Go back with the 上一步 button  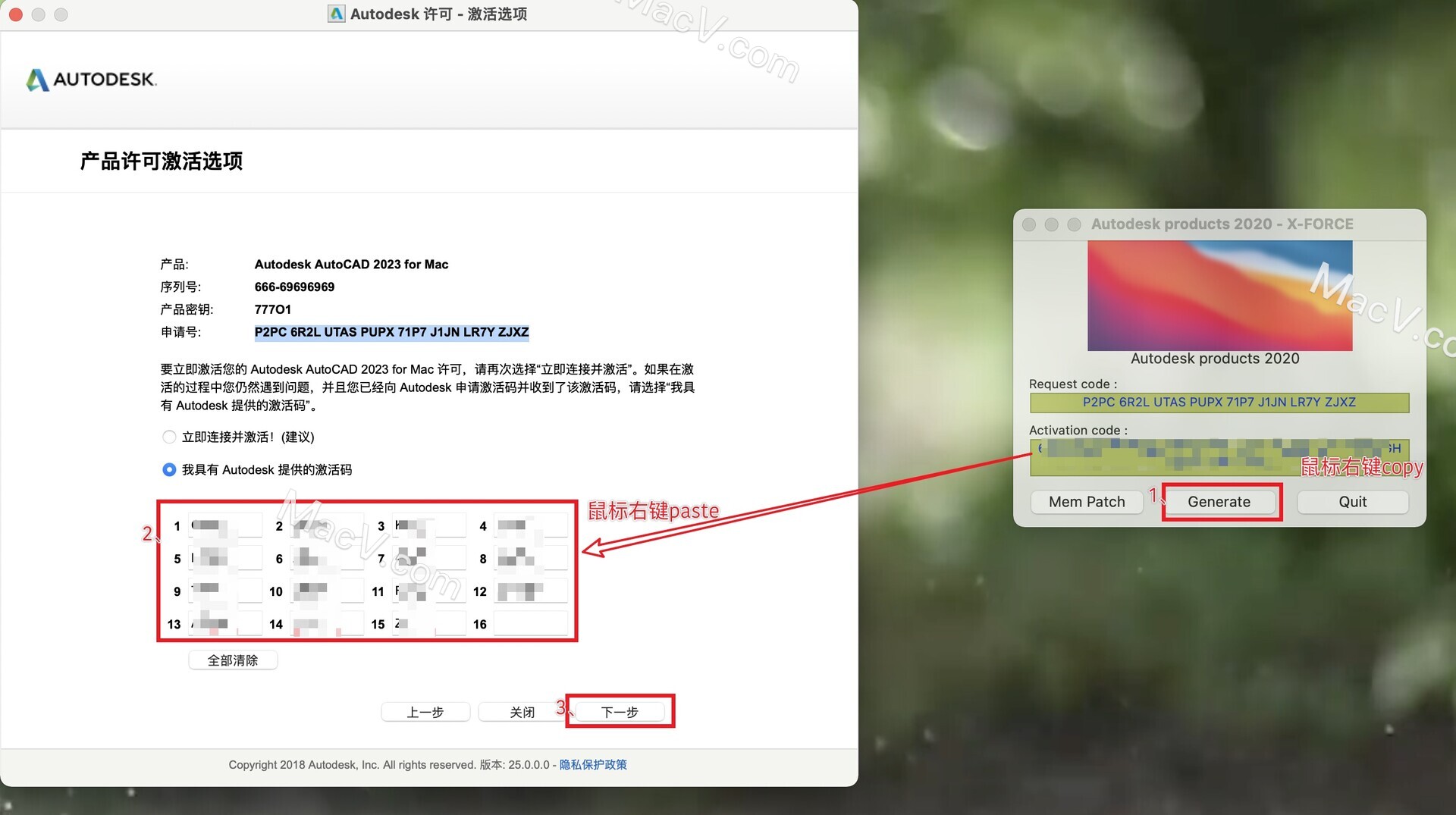(425, 712)
